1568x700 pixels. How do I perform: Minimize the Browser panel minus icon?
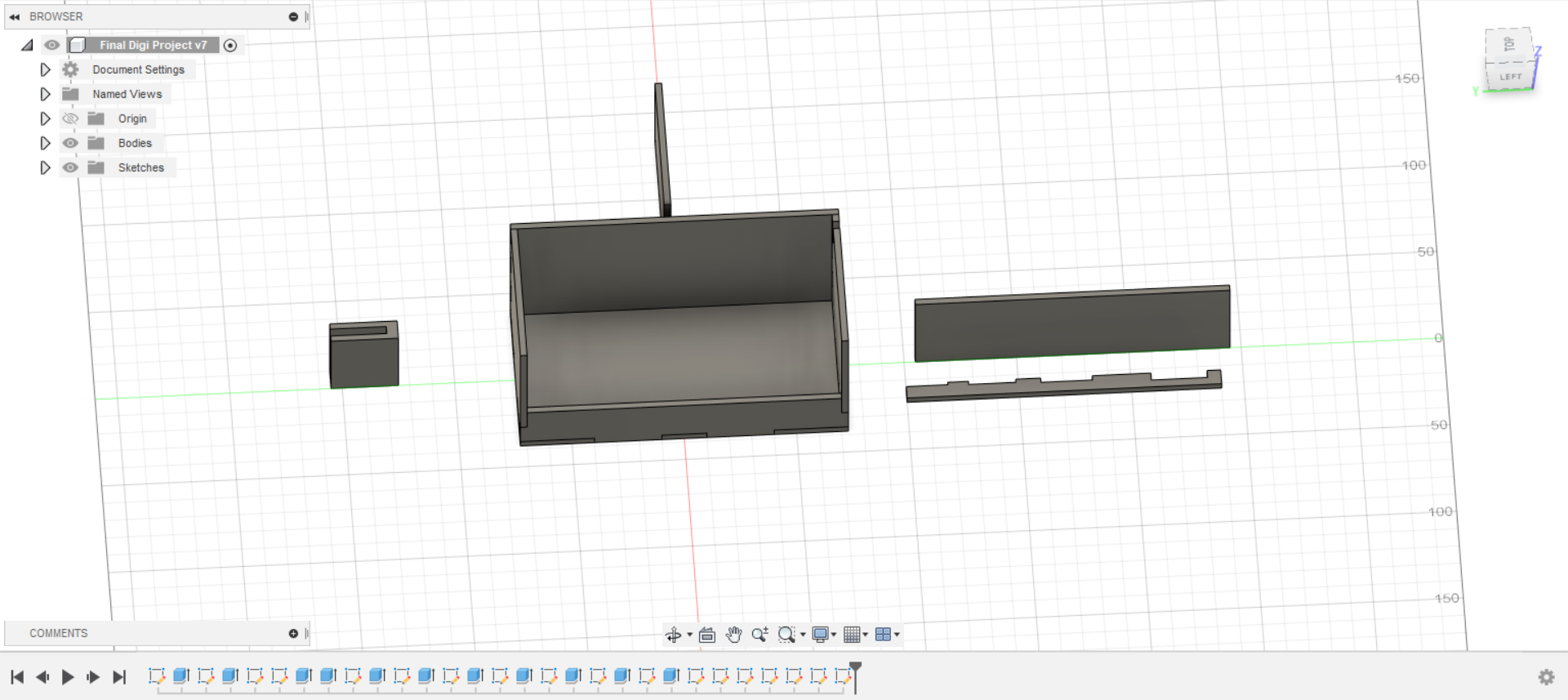point(293,16)
